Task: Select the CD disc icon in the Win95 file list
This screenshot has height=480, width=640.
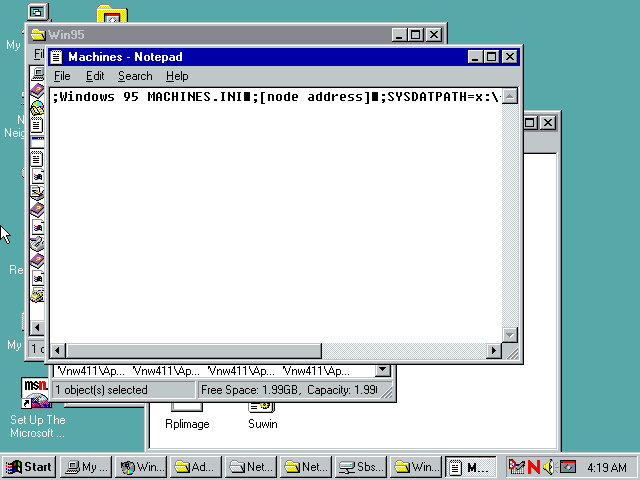Action: 38,107
